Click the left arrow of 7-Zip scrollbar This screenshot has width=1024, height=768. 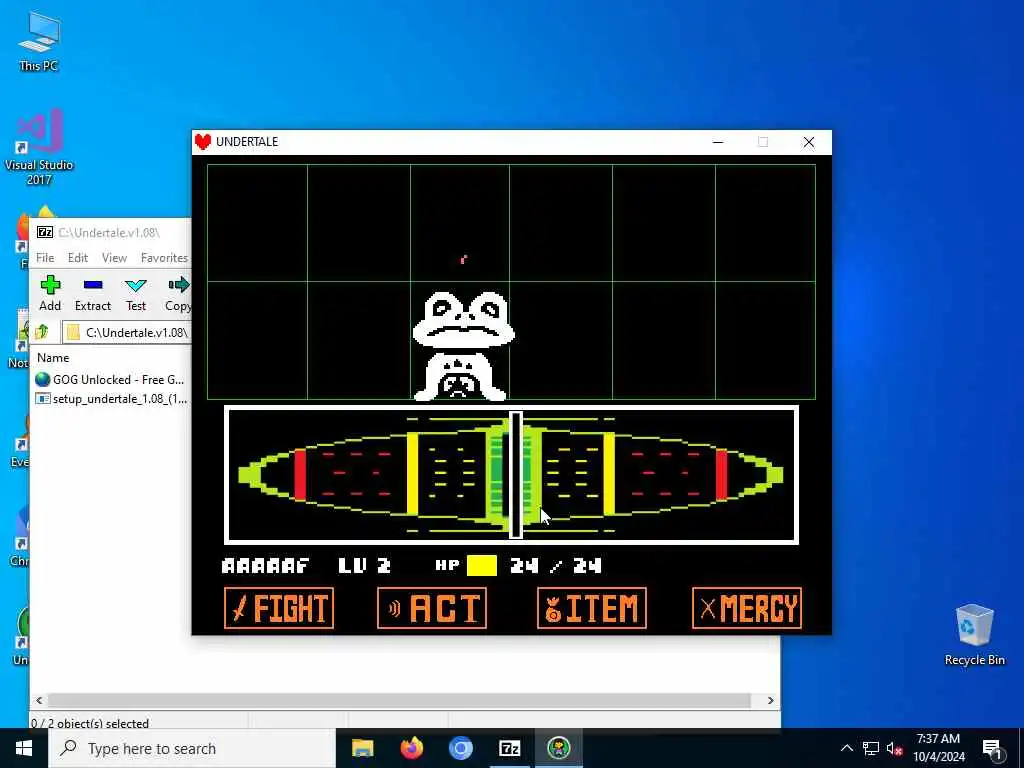(39, 701)
